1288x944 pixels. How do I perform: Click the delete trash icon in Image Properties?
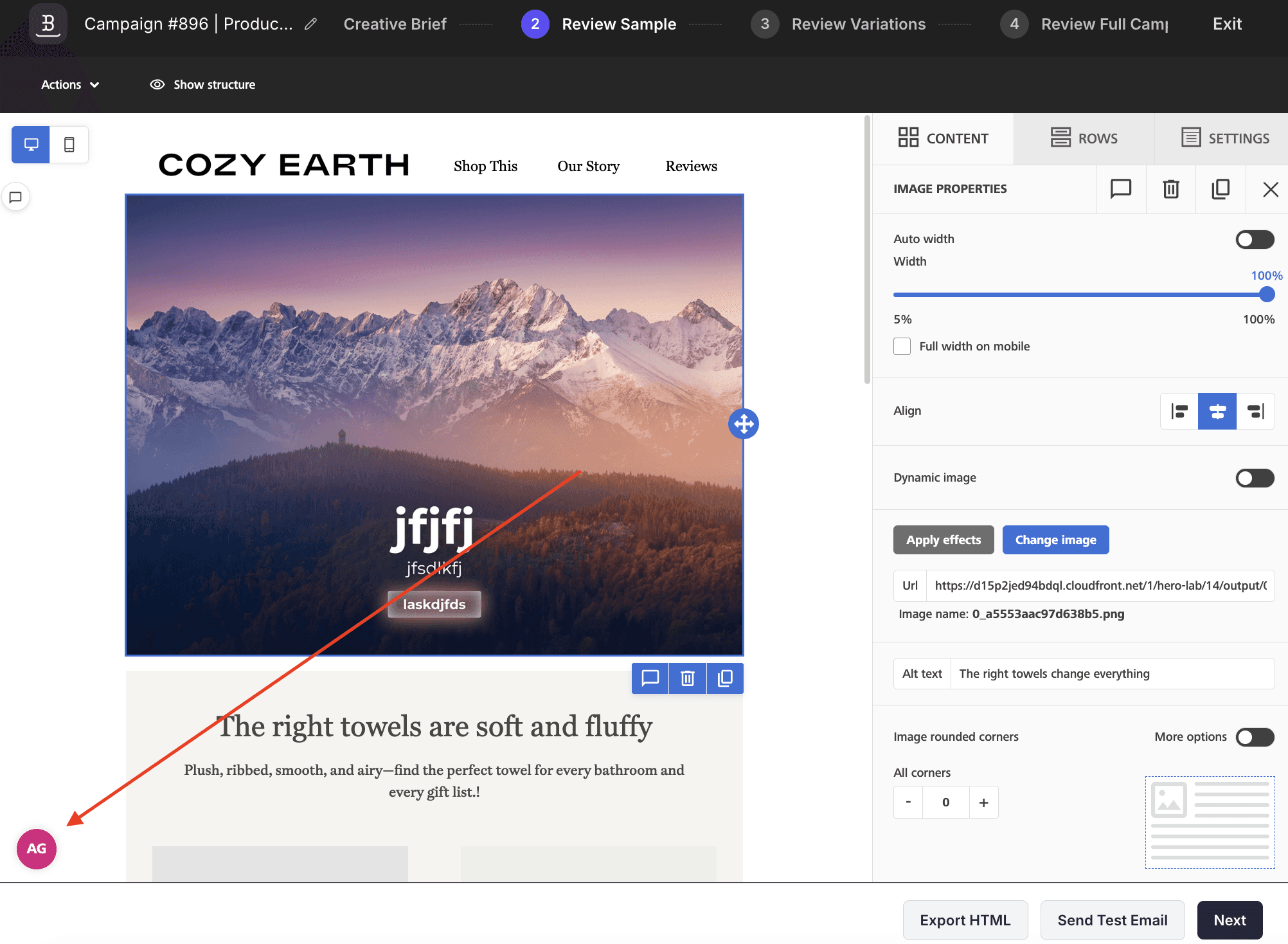(x=1170, y=189)
